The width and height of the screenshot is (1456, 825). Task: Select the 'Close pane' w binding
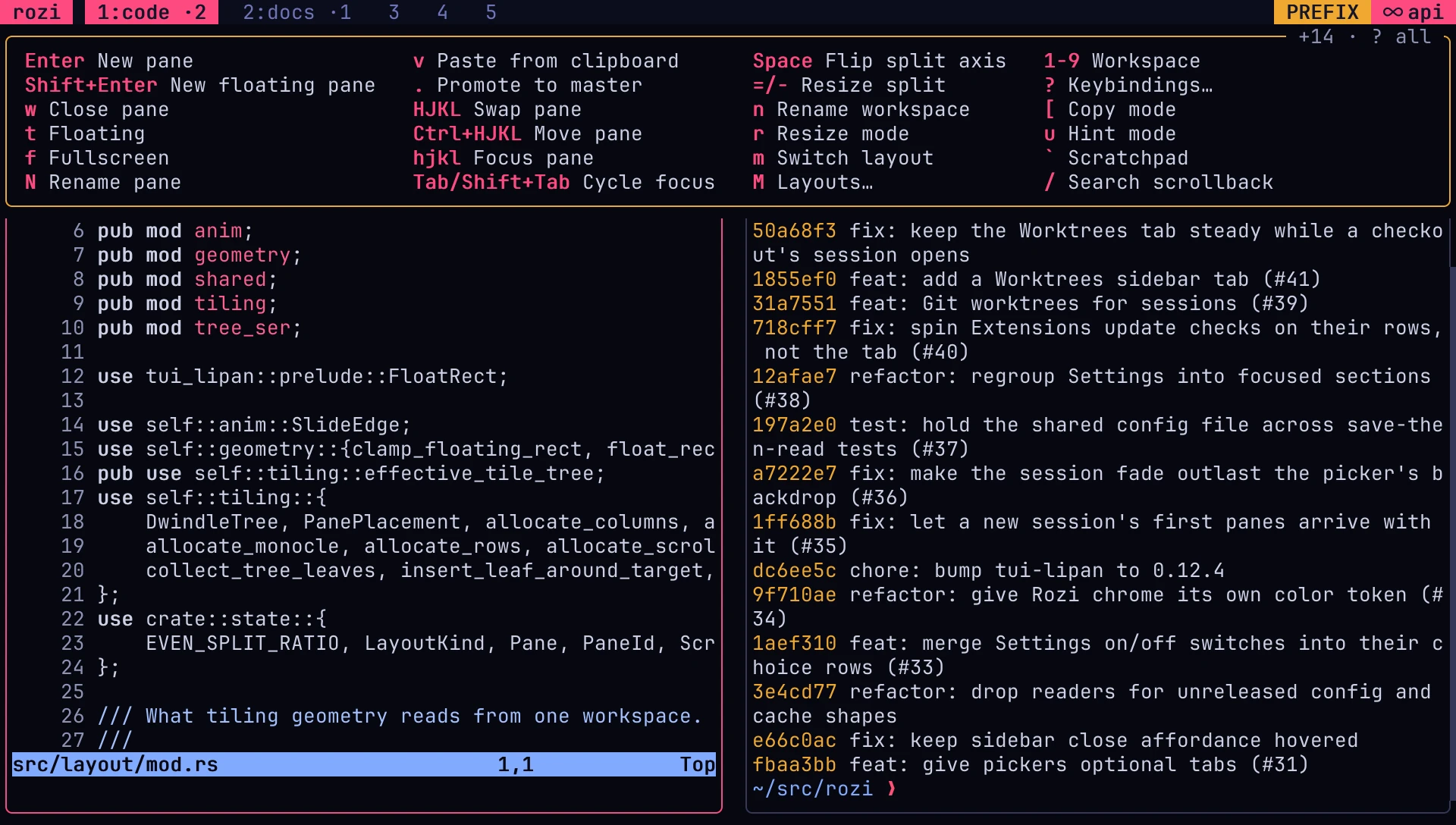97,109
